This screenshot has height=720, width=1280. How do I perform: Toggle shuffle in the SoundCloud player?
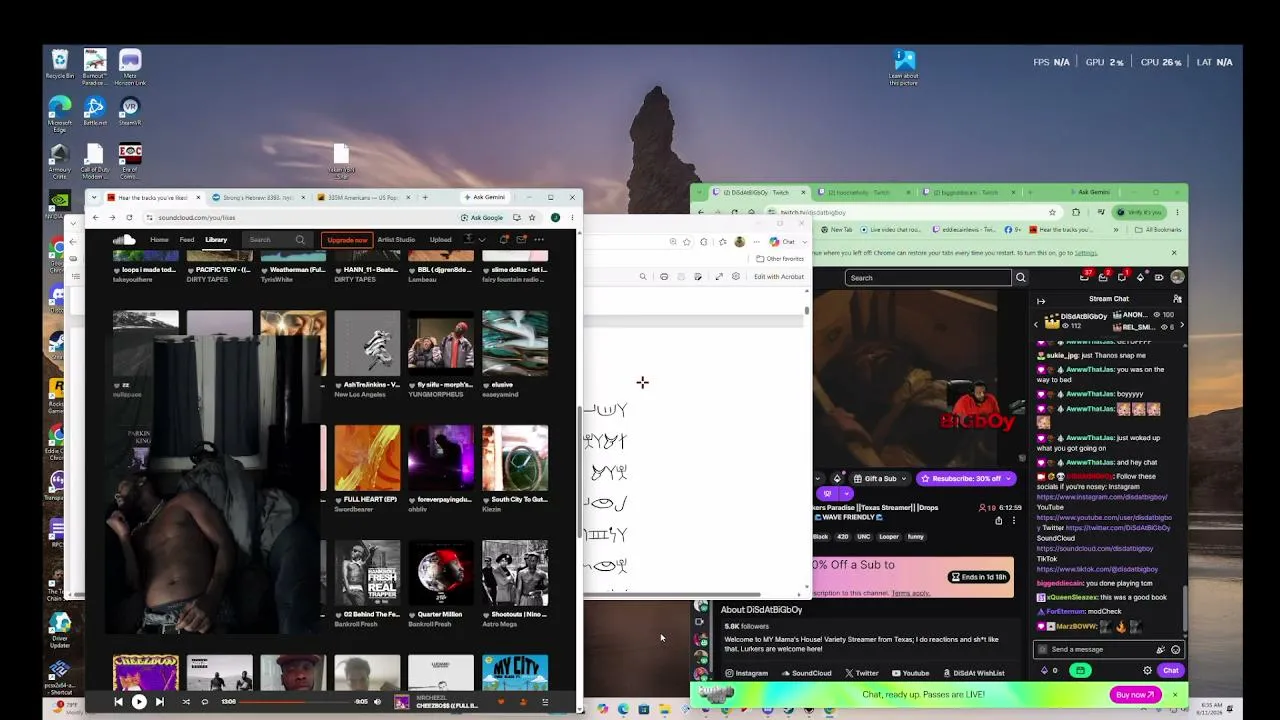point(186,702)
